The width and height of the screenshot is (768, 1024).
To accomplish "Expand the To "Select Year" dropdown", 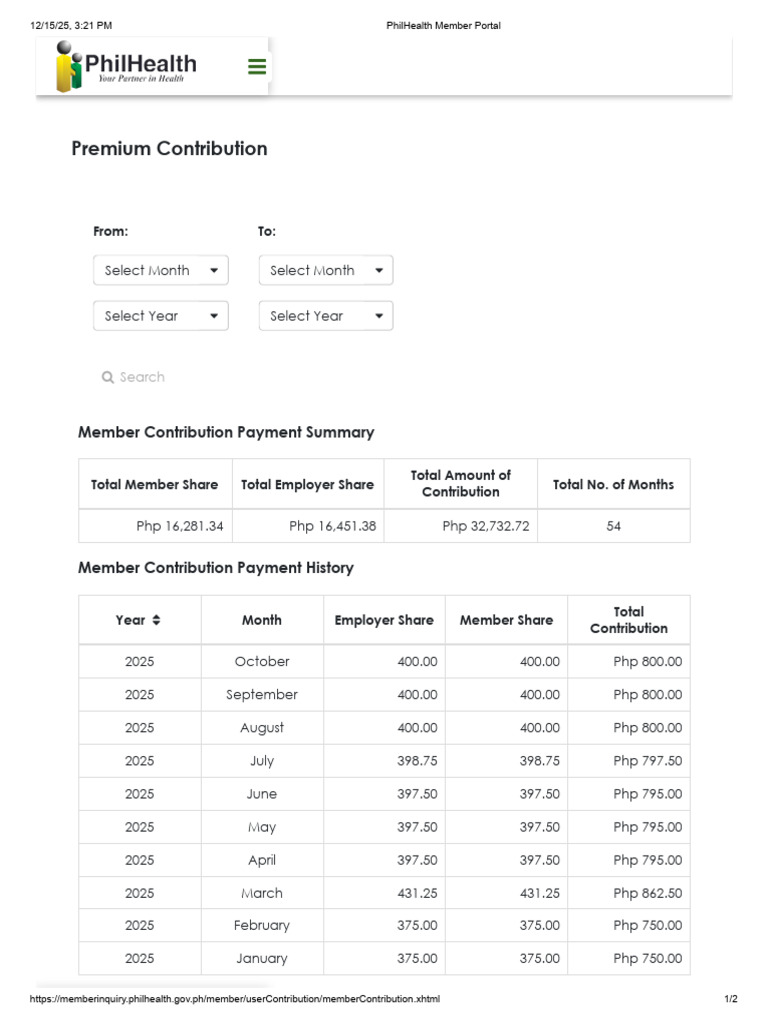I will tap(326, 316).
